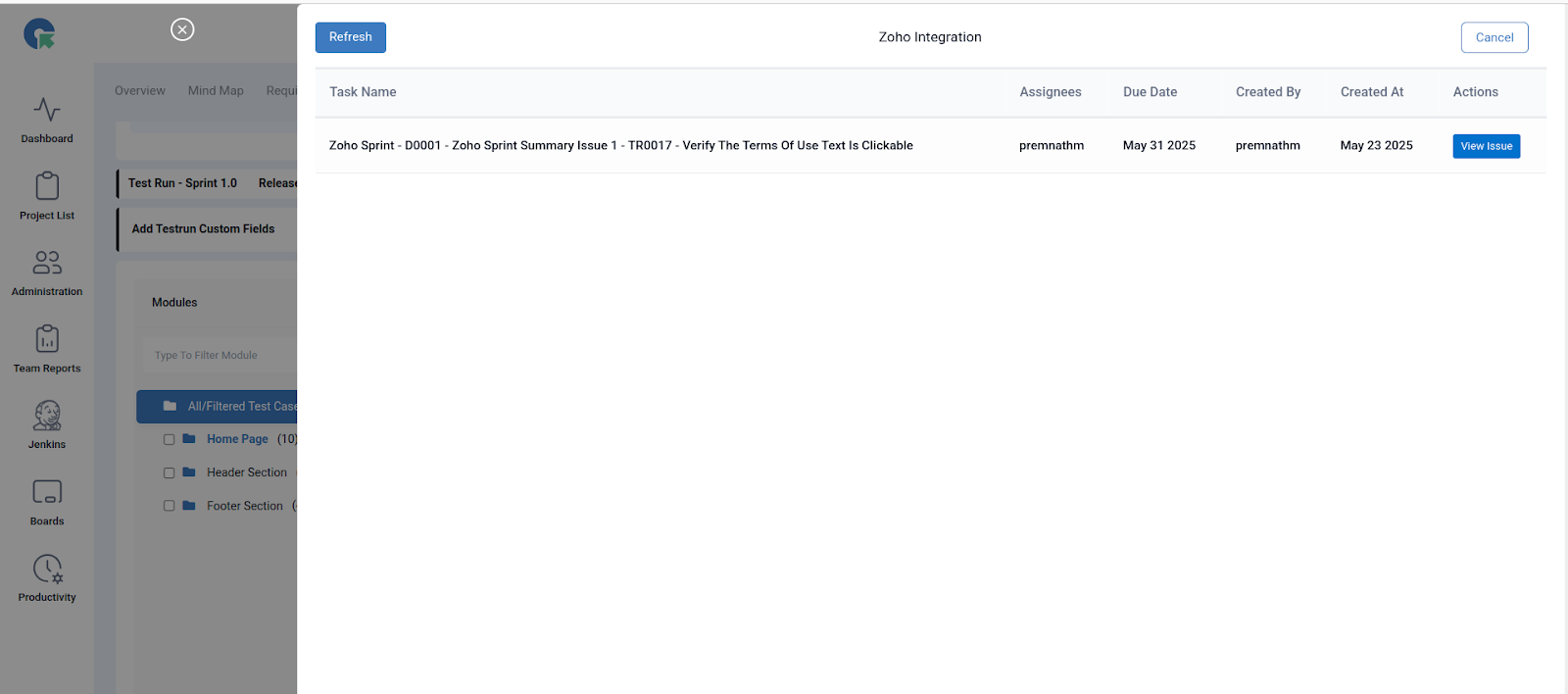The width and height of the screenshot is (1568, 694).
Task: Click the Modules panel heading
Action: (174, 303)
